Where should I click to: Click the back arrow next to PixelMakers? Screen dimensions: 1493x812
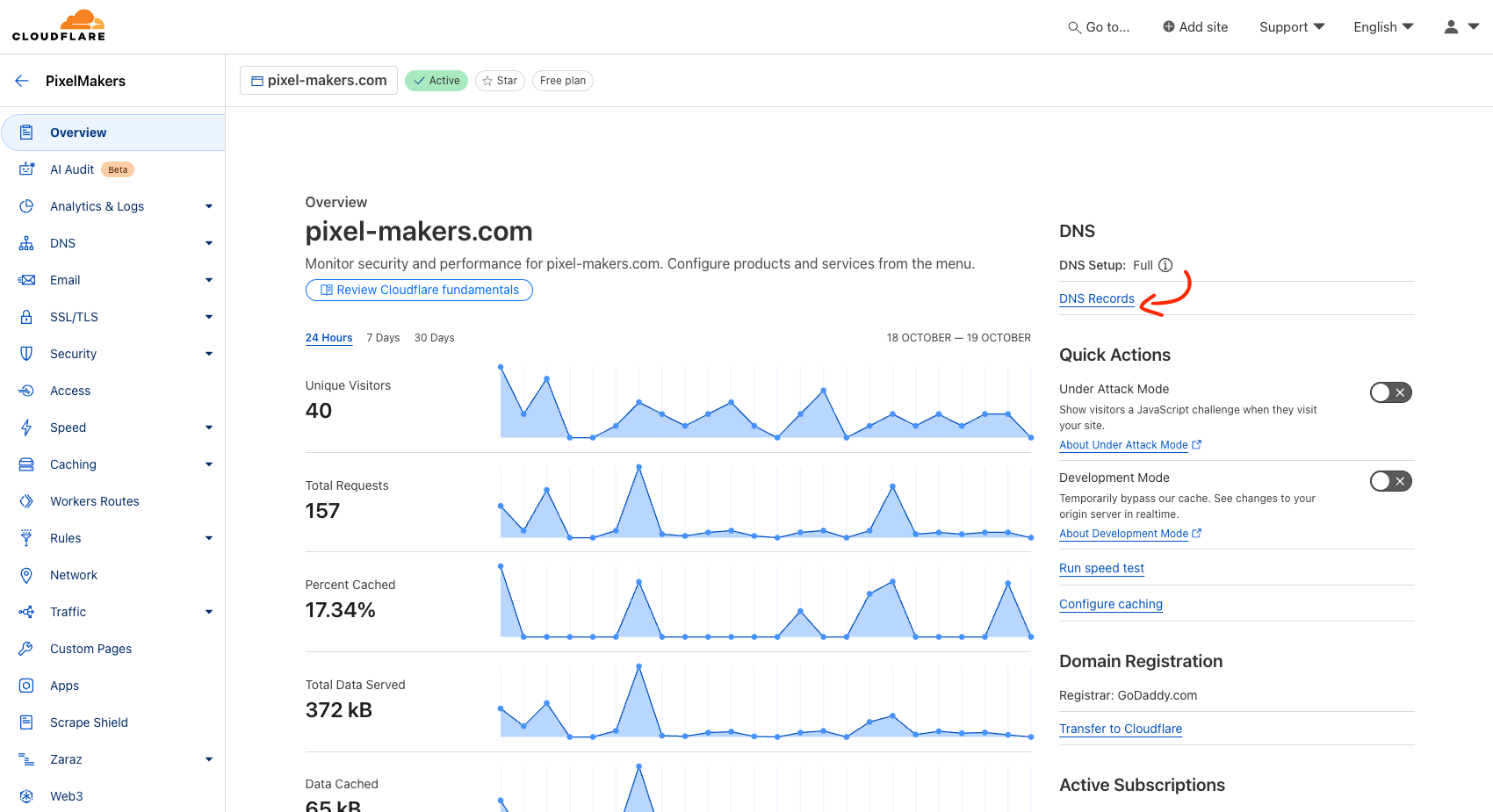click(x=22, y=81)
